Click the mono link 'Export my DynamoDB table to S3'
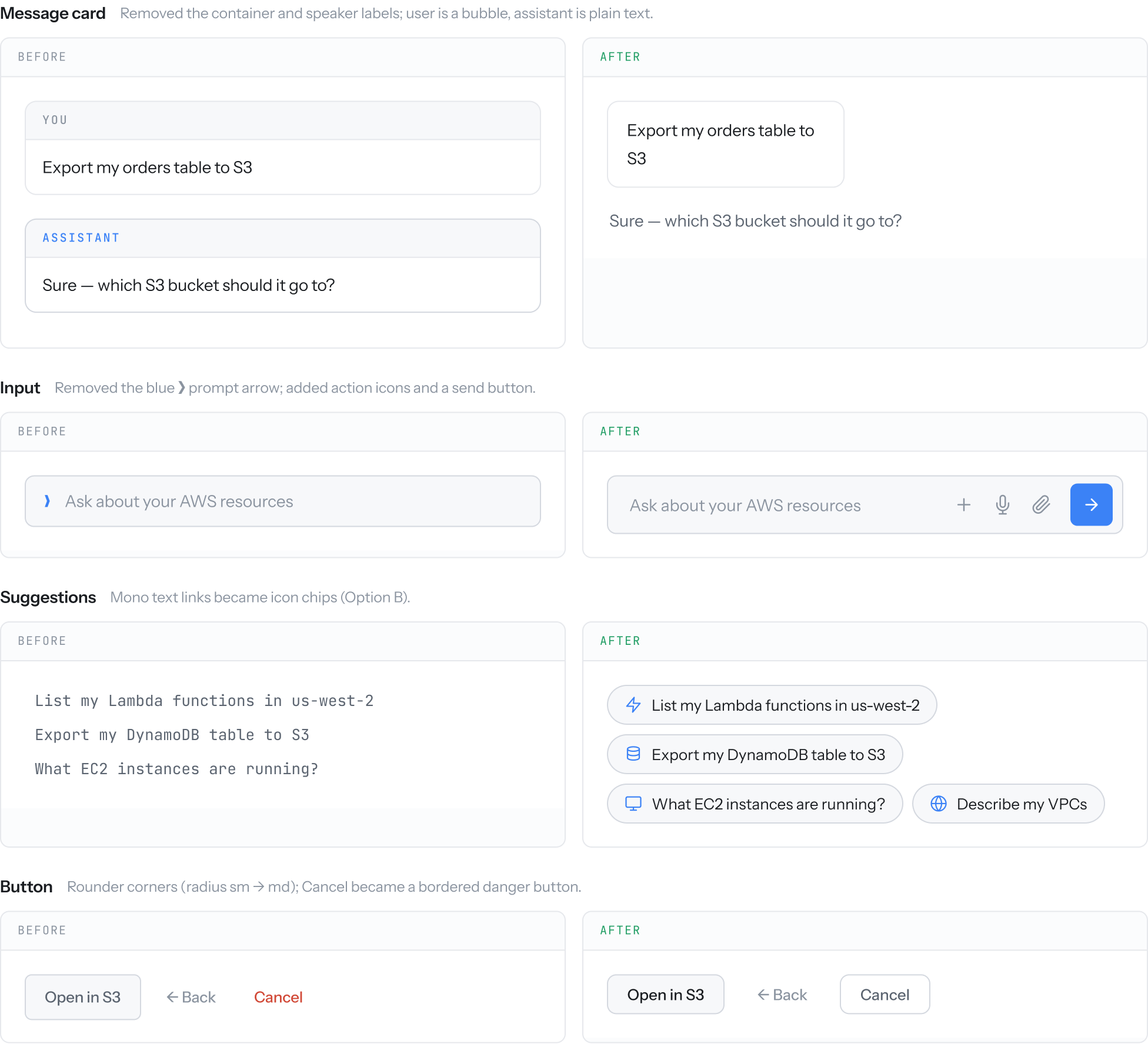The image size is (1148, 1044). 172,735
